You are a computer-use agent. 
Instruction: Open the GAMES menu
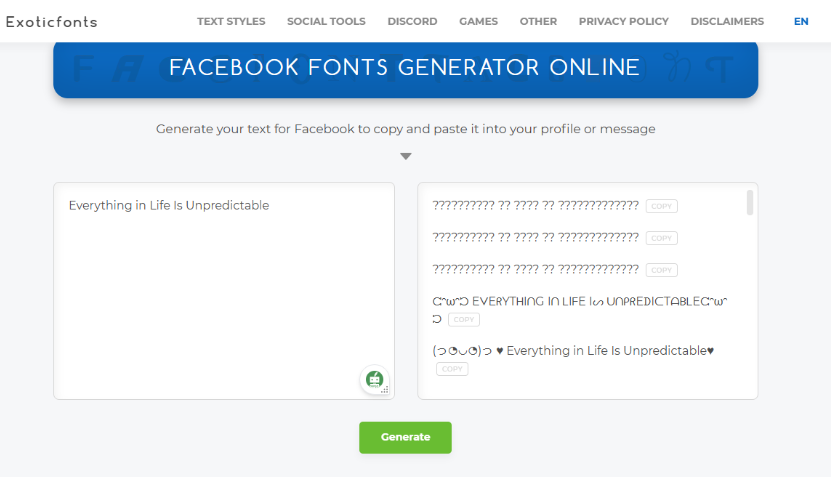coord(478,22)
